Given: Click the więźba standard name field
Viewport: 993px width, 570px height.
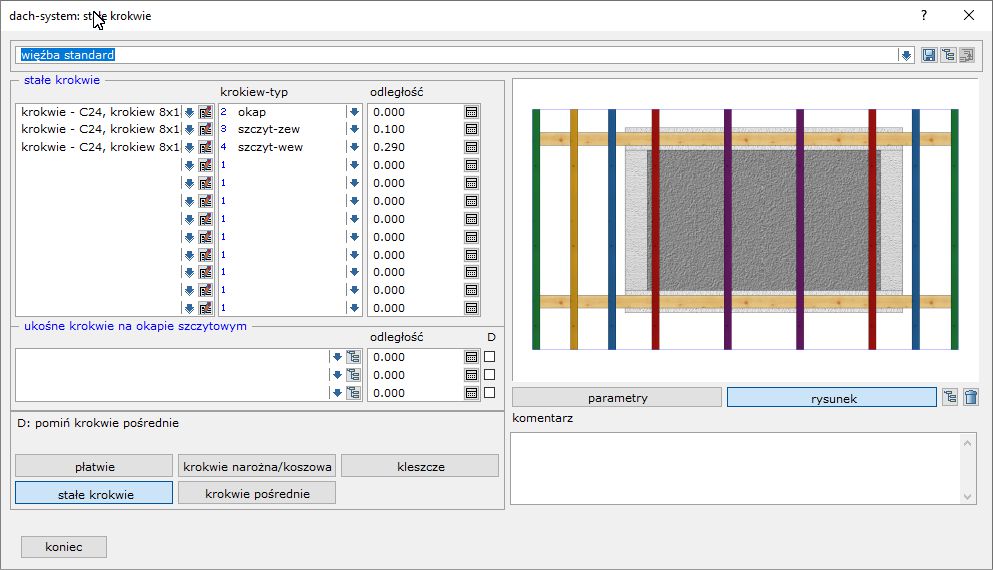Looking at the screenshot, I should pos(456,55).
